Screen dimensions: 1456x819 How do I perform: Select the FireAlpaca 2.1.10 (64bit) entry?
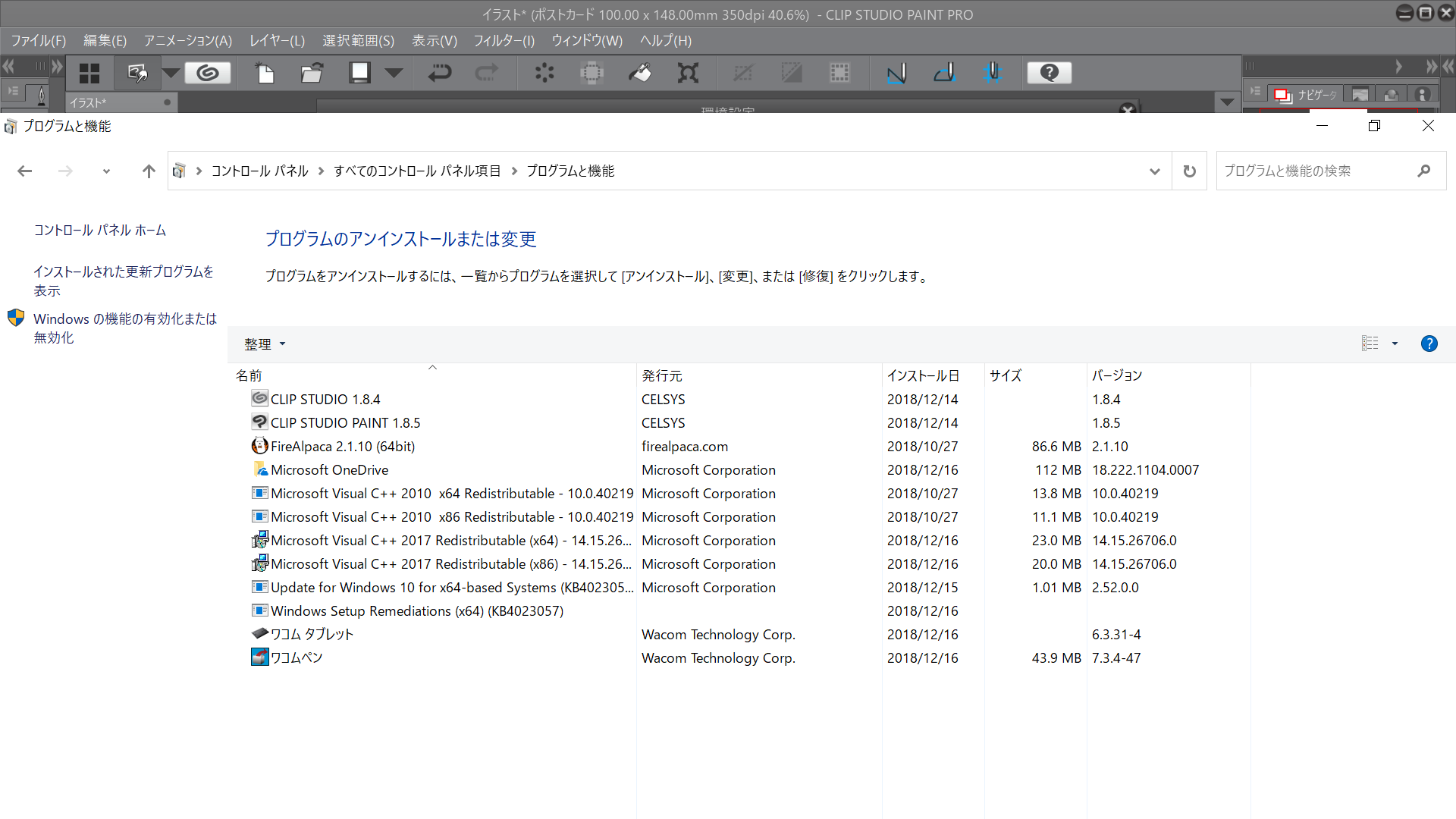[342, 447]
